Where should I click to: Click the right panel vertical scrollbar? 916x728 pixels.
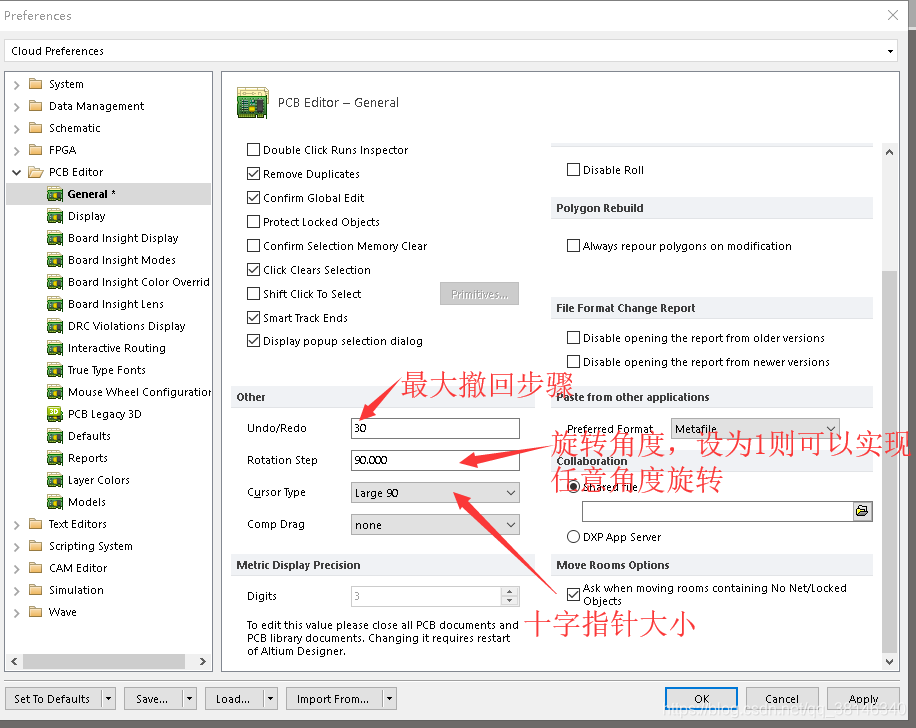(x=889, y=461)
